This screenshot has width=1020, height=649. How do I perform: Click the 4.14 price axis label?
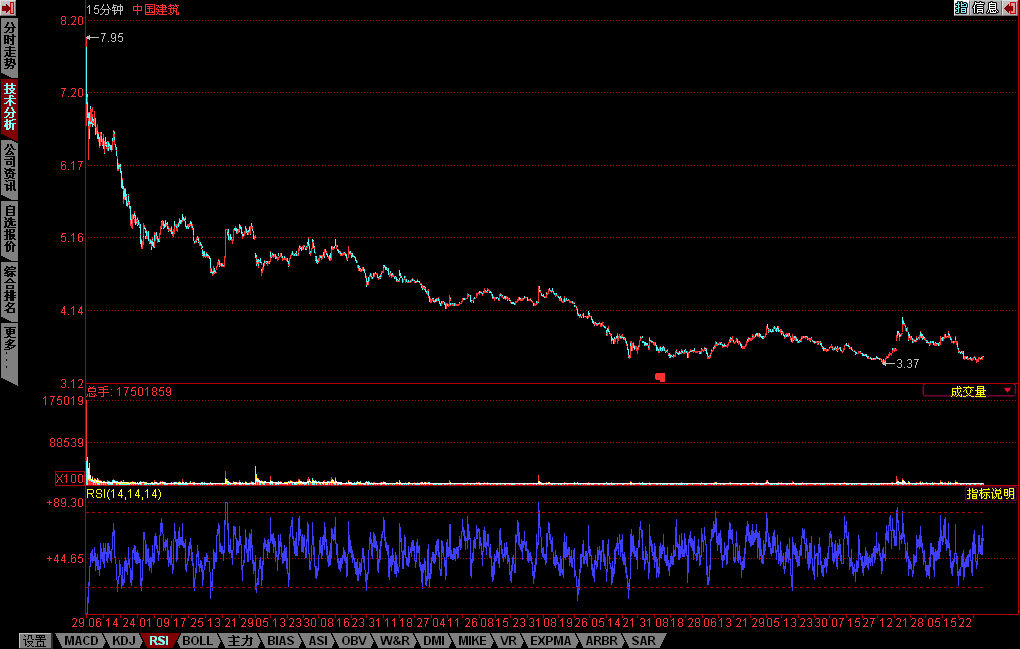(72, 311)
